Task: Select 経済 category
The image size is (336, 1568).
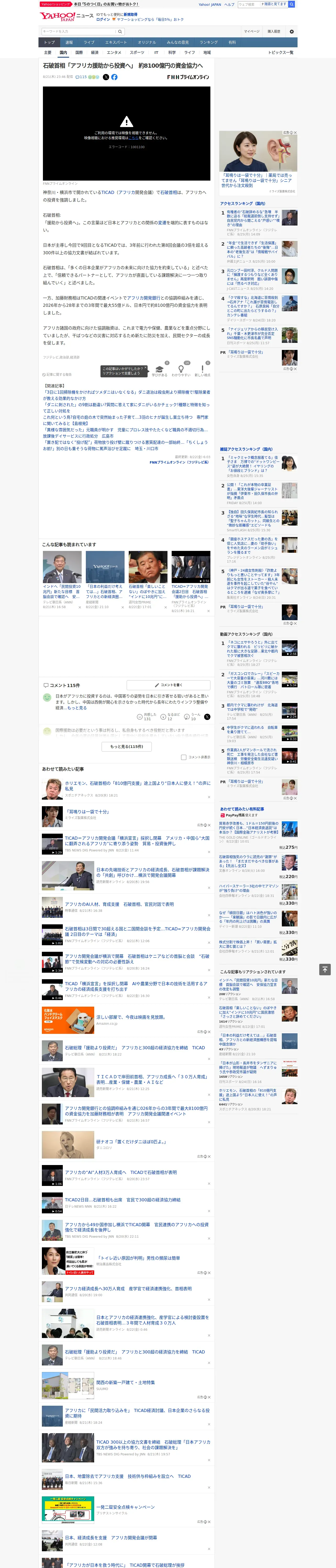Action: pos(94,52)
